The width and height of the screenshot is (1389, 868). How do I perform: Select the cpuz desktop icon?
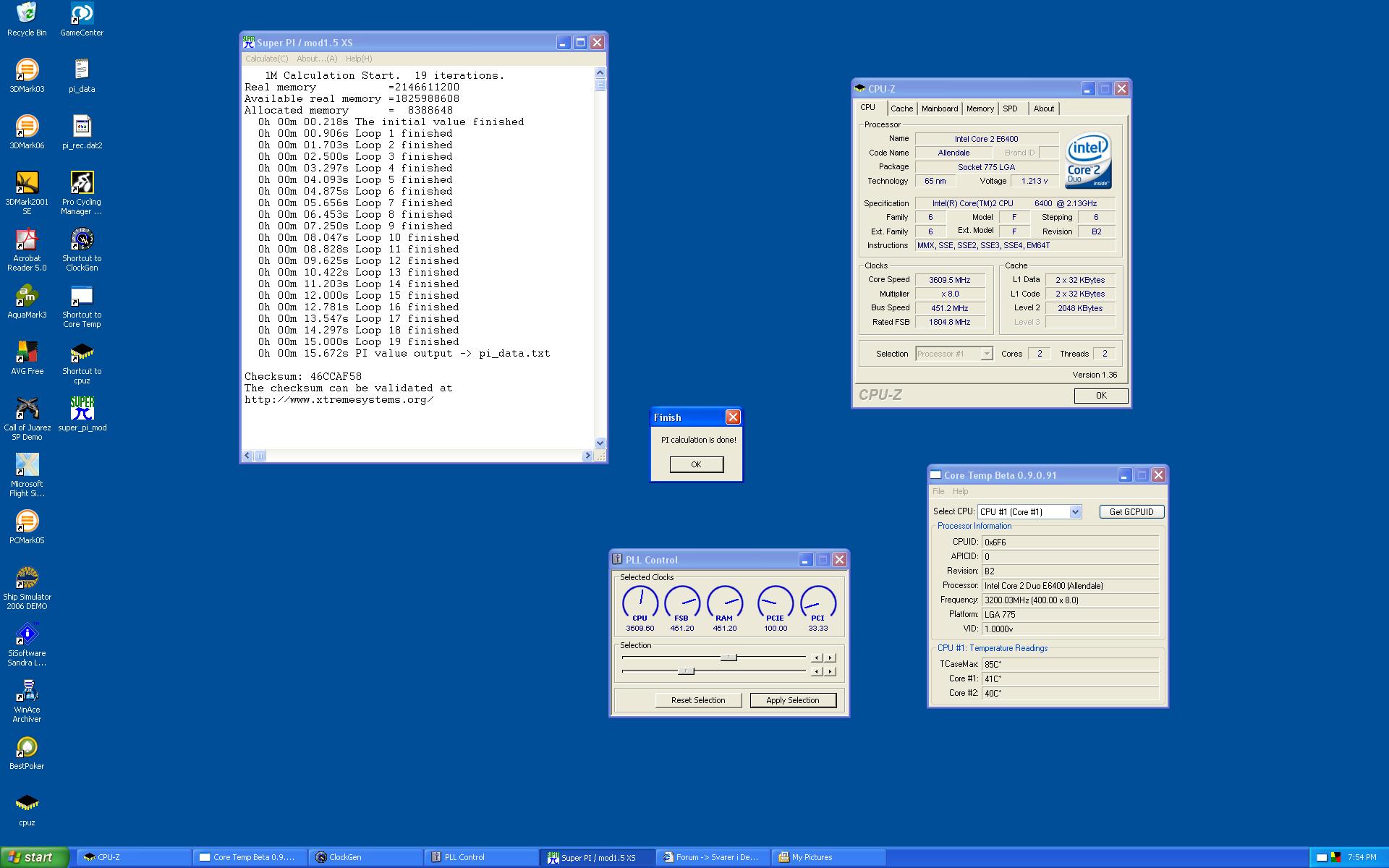point(27,809)
